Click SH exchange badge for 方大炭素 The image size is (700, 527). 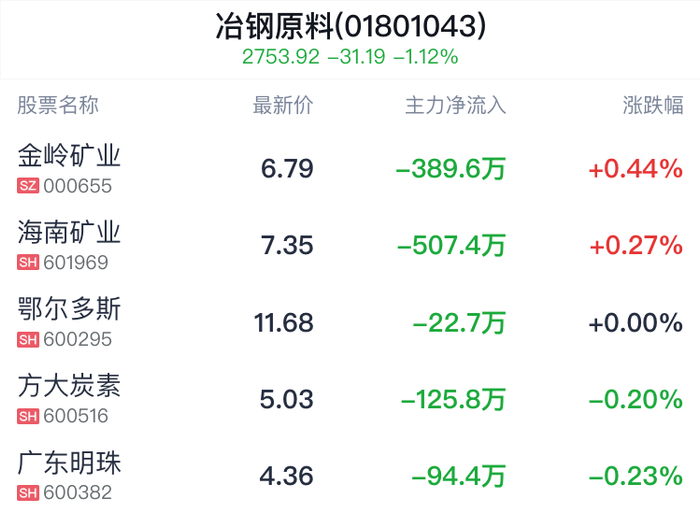tap(28, 416)
